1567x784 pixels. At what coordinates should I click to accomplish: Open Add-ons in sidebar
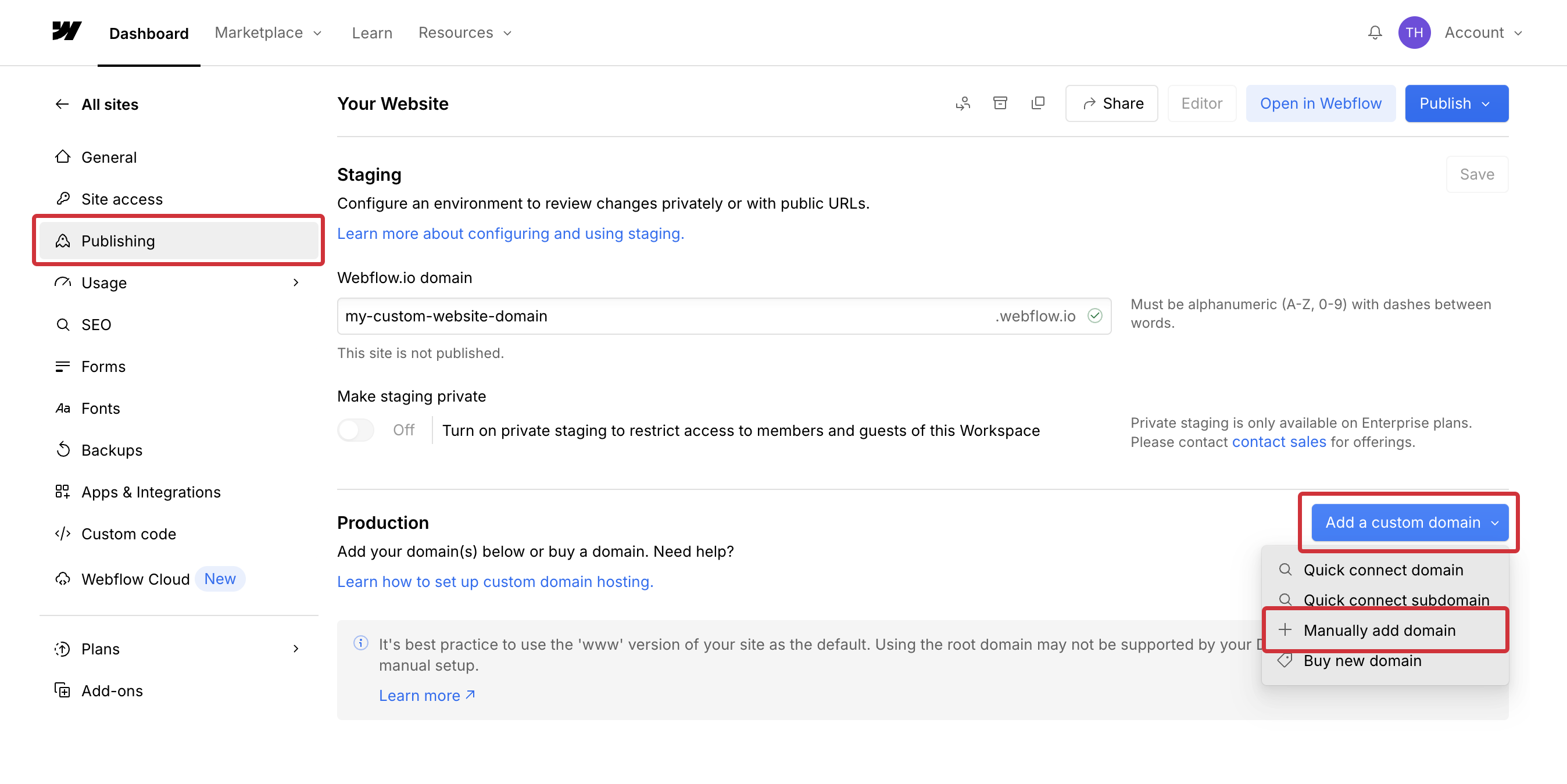click(x=179, y=690)
